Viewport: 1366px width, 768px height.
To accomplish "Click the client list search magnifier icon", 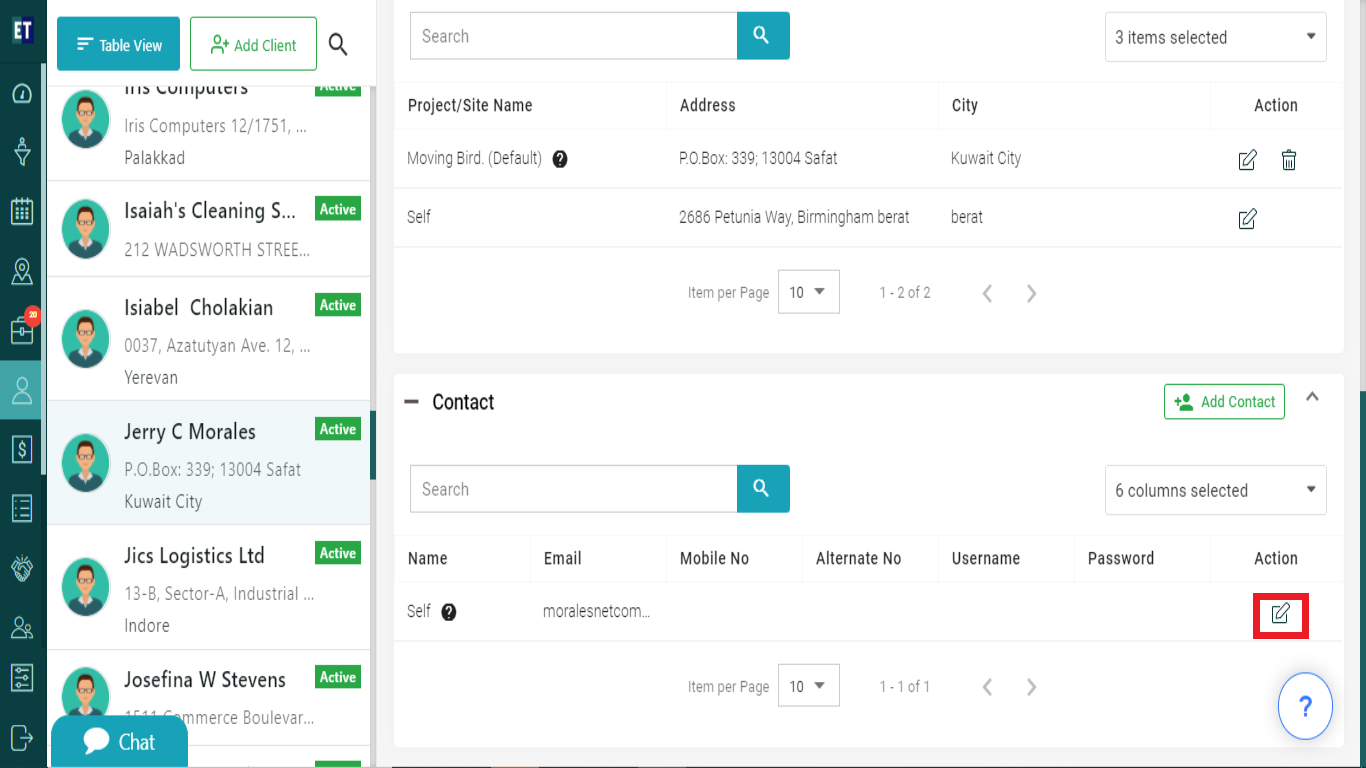I will (338, 44).
